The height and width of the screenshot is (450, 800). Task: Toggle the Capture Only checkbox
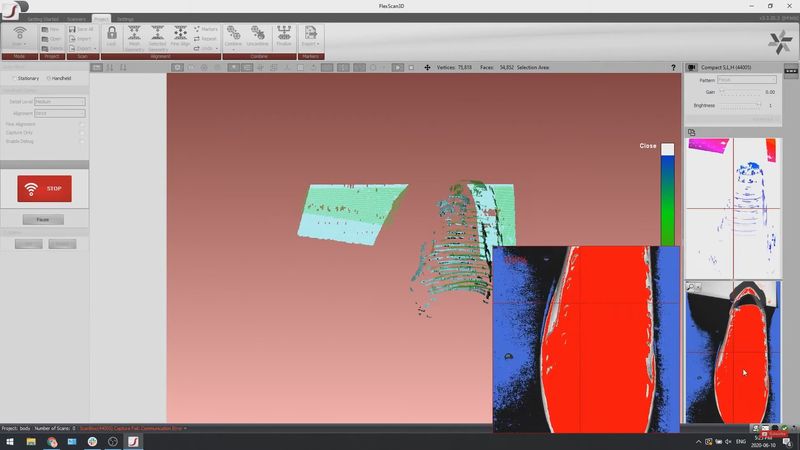pyautogui.click(x=81, y=132)
